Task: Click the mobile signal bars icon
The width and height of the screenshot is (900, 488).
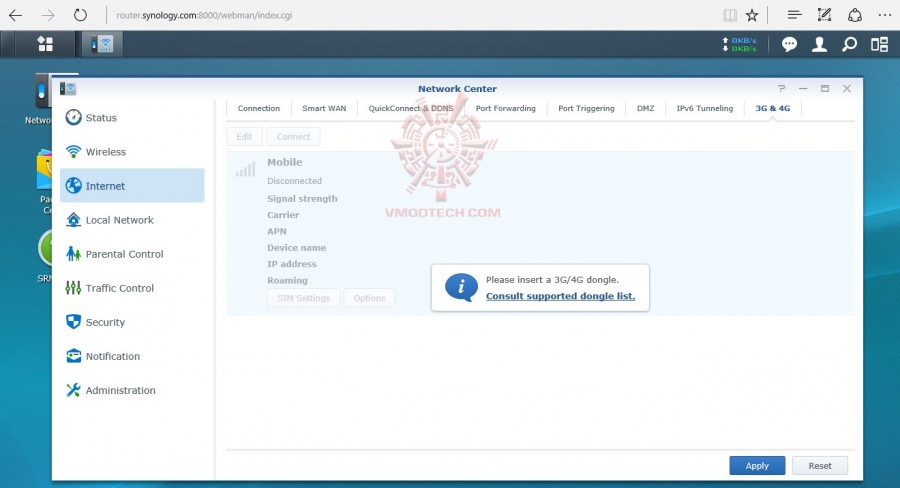Action: [245, 169]
